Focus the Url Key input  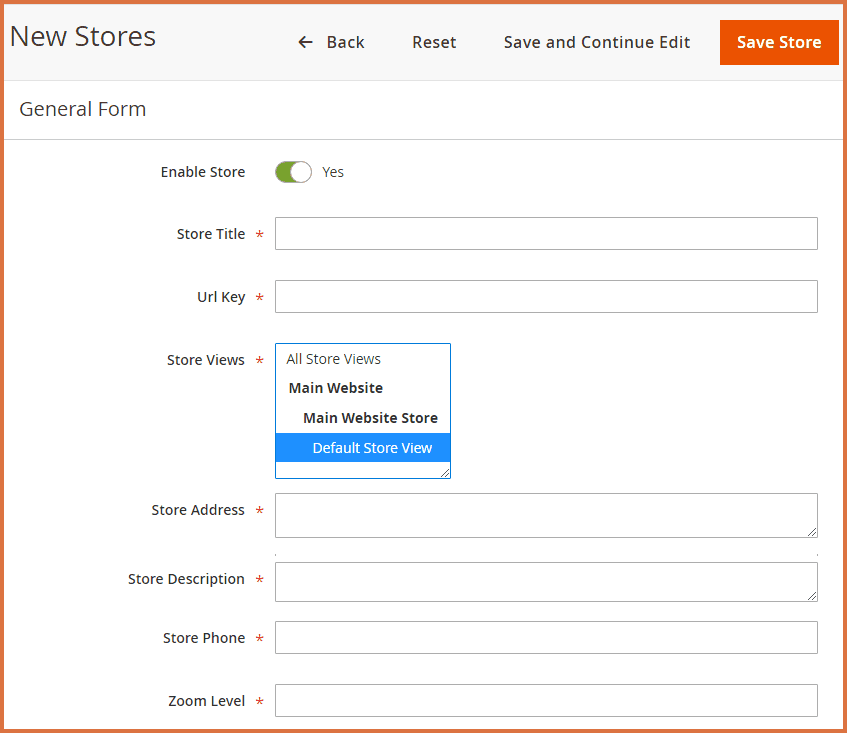546,296
